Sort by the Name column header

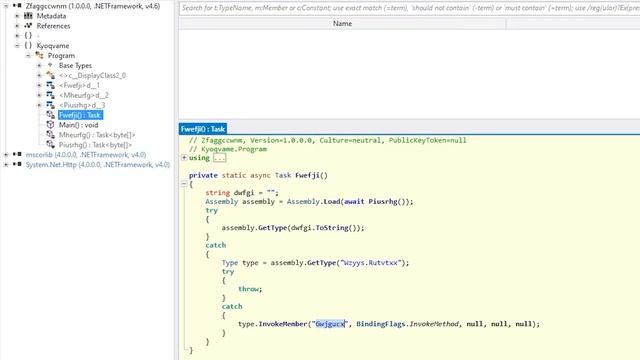click(342, 23)
